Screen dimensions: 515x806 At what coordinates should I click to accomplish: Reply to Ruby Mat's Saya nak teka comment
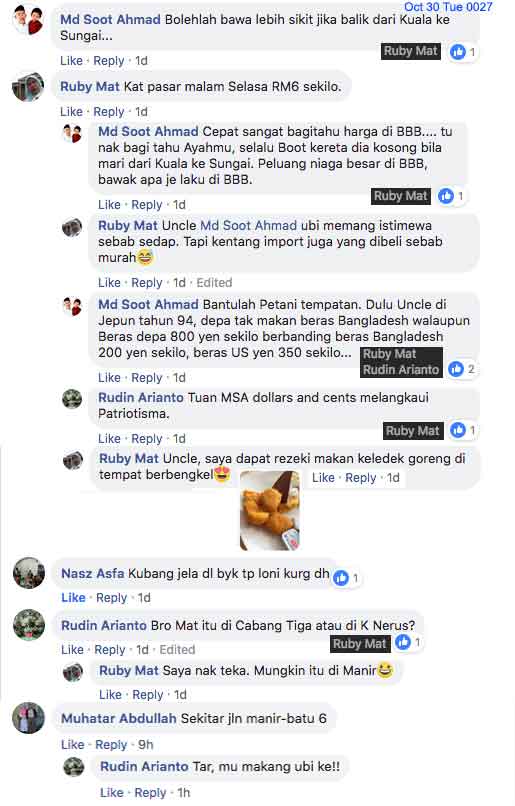[x=148, y=694]
